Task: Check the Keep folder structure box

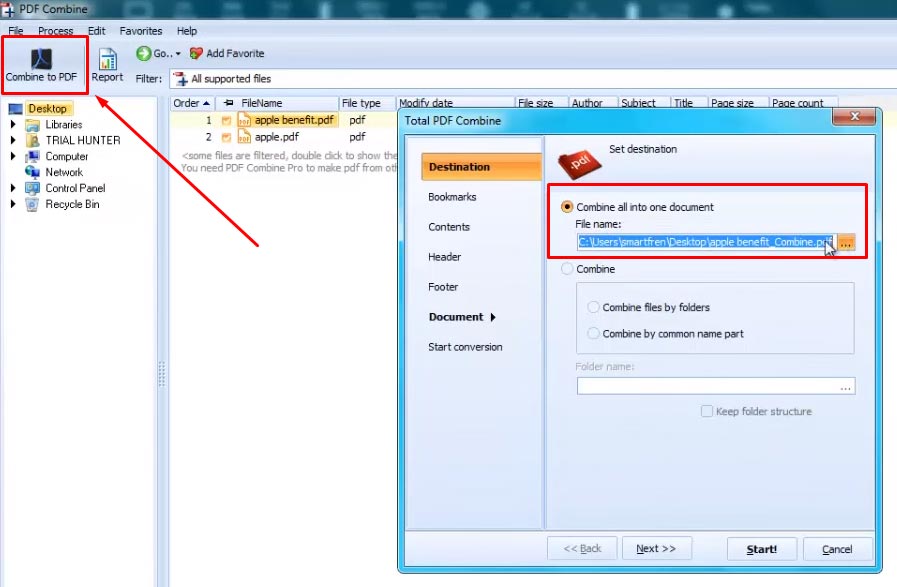Action: 707,411
